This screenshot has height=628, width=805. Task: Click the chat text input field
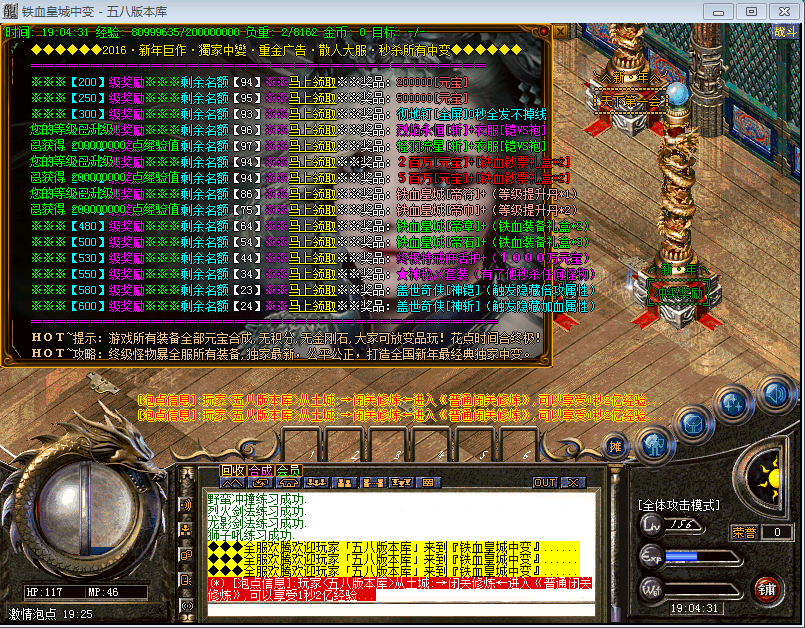point(400,609)
